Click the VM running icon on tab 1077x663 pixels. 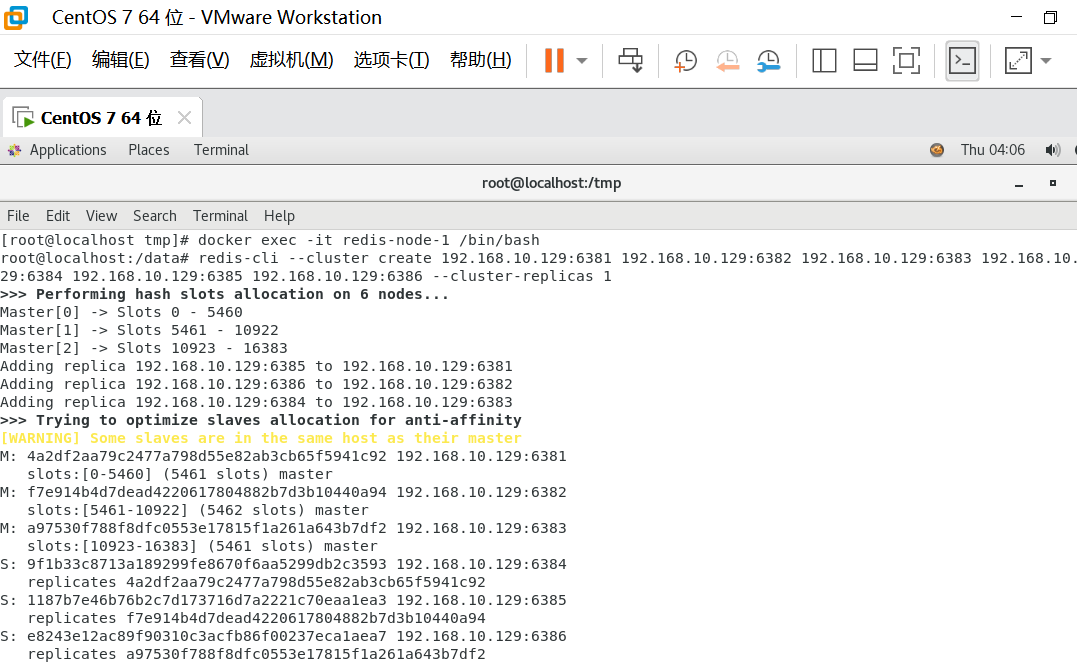click(x=23, y=117)
